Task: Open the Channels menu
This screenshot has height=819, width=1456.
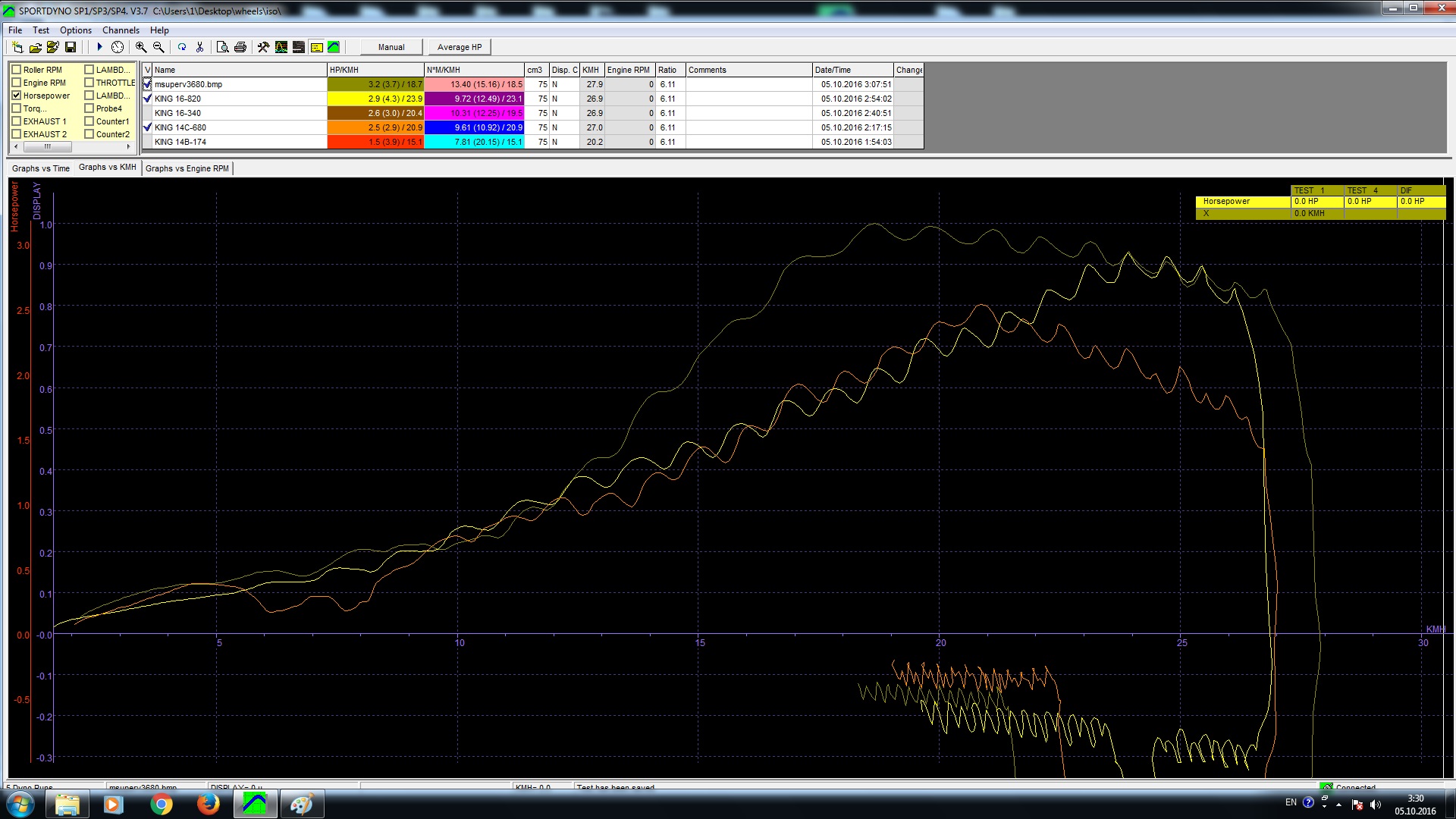Action: pyautogui.click(x=121, y=30)
